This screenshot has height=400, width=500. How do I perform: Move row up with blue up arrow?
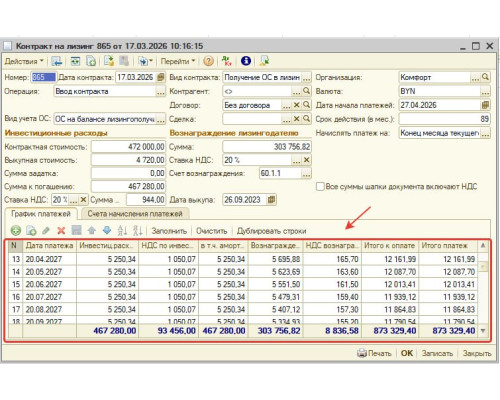point(92,230)
